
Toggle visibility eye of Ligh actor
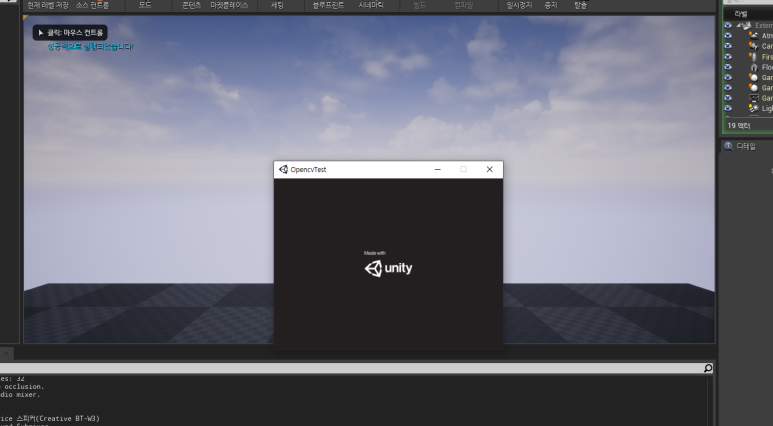[728, 108]
